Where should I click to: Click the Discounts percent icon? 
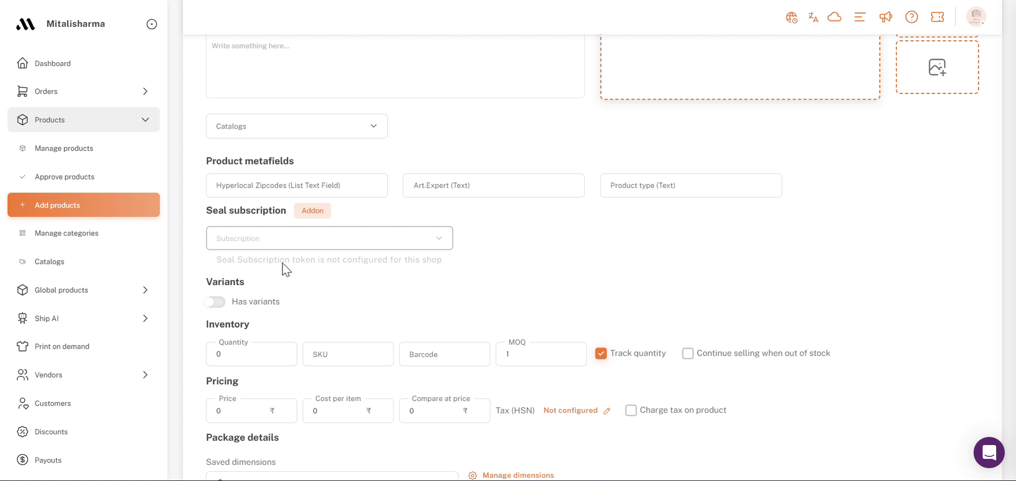pyautogui.click(x=23, y=432)
